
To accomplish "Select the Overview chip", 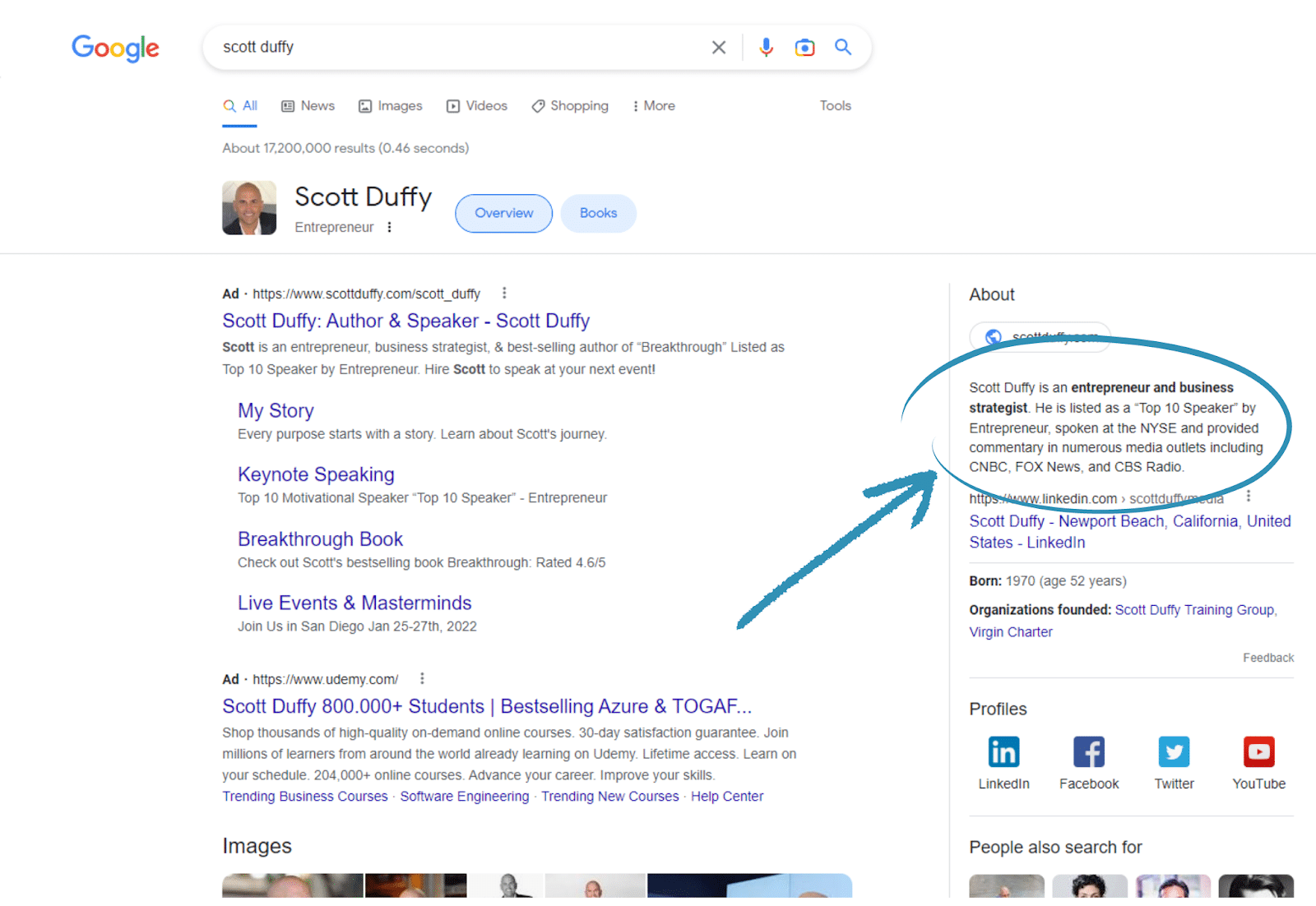I will (503, 213).
